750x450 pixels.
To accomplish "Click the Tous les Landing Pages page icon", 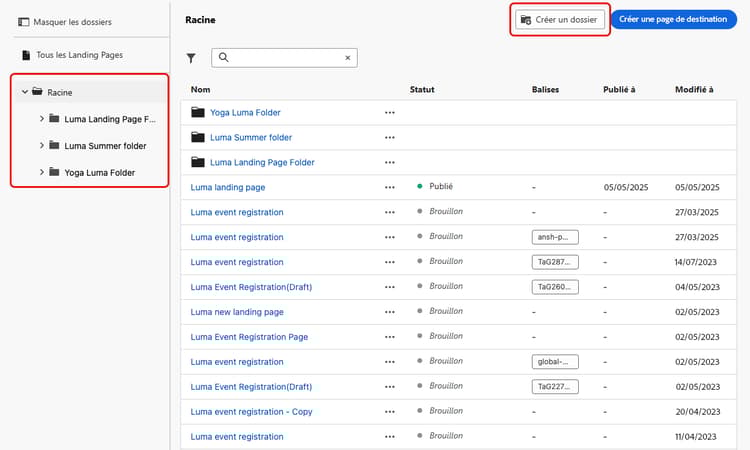I will tap(25, 55).
